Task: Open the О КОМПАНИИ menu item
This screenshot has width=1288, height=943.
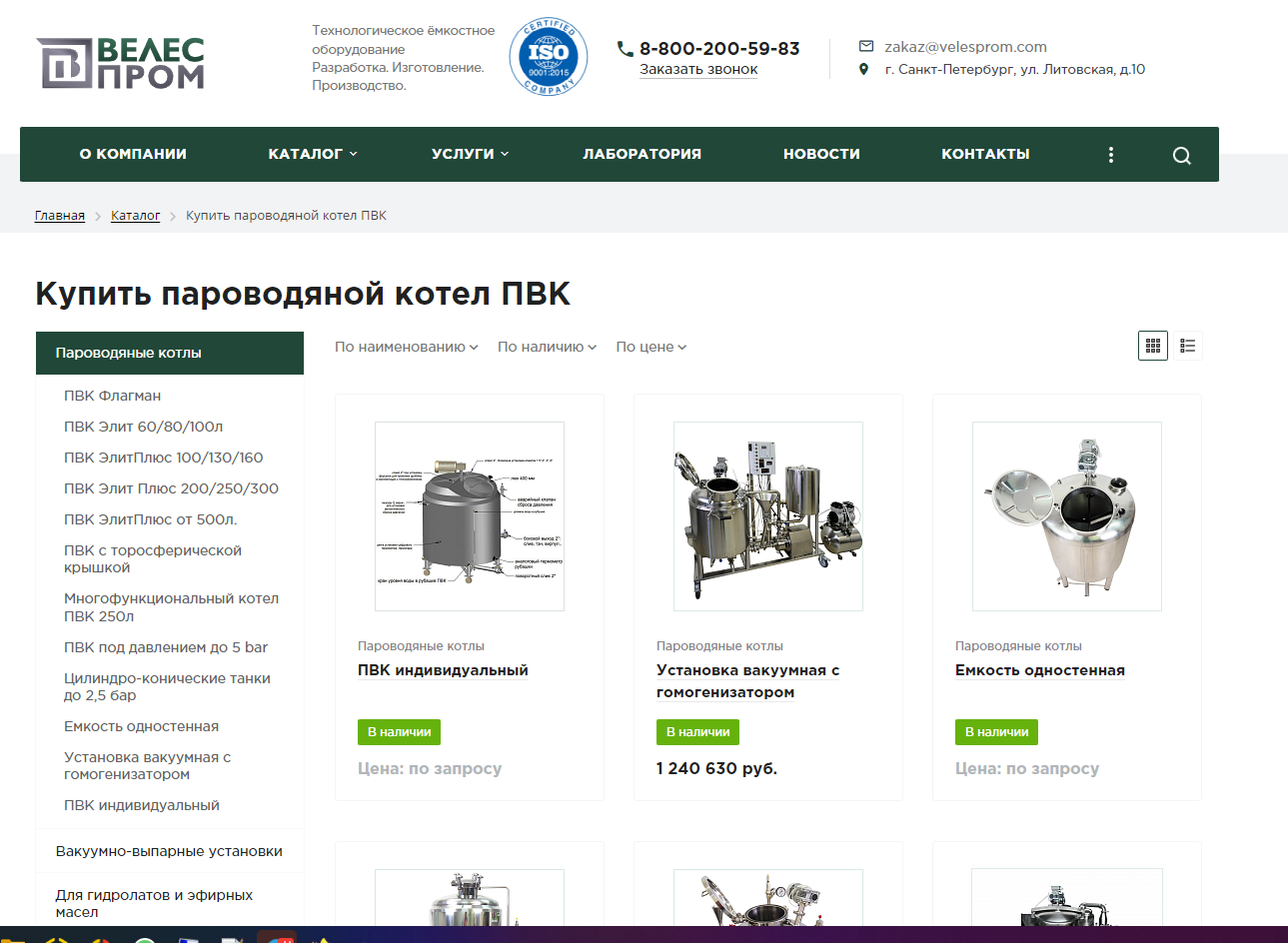Action: (131, 154)
